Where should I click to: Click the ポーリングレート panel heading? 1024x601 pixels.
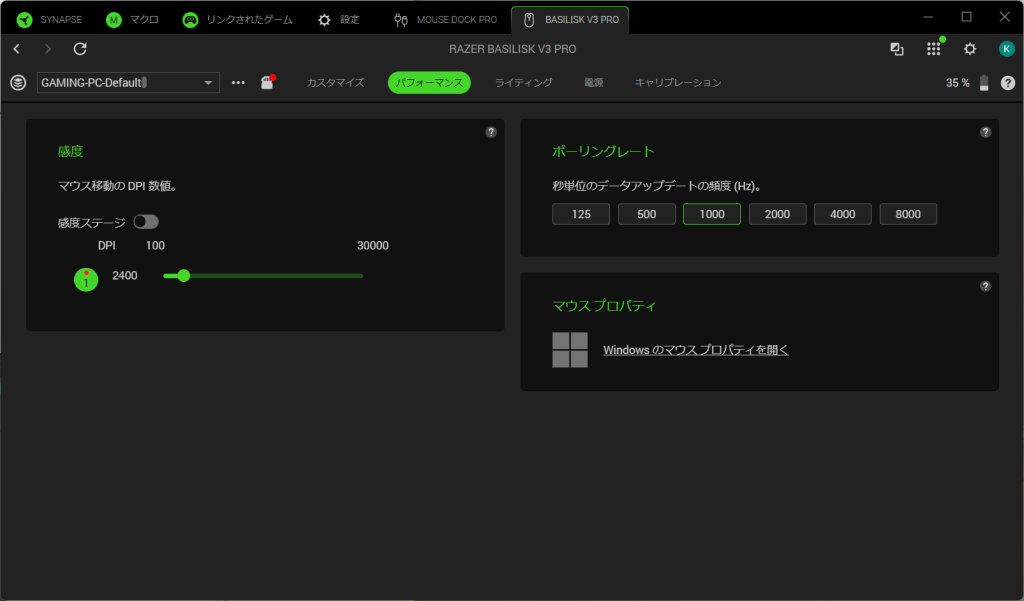(x=603, y=152)
